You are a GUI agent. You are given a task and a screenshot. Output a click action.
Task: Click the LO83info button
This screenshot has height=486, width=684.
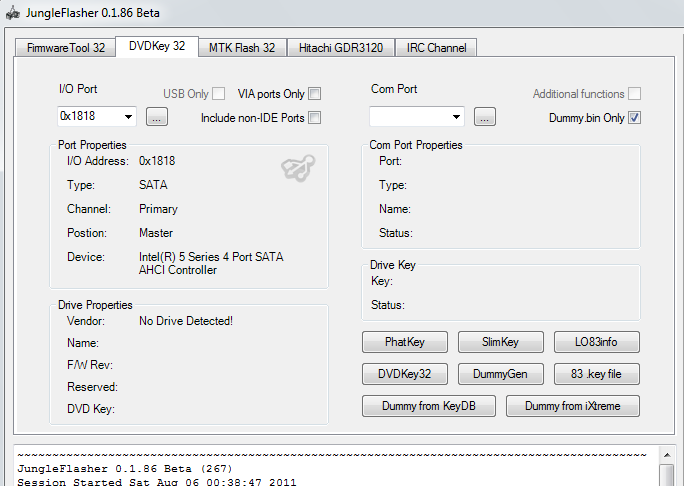596,342
